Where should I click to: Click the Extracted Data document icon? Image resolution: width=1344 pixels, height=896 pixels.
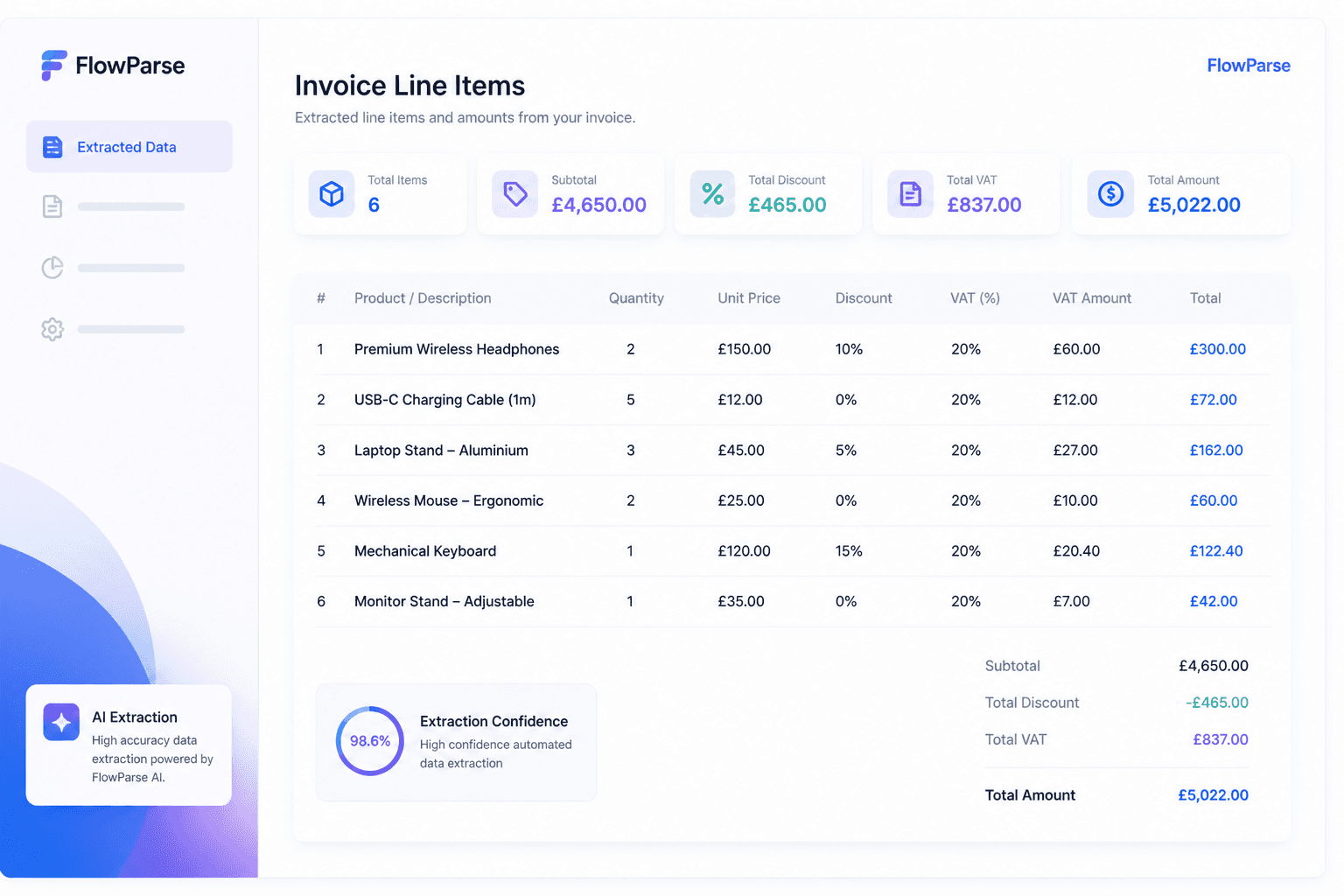click(52, 147)
